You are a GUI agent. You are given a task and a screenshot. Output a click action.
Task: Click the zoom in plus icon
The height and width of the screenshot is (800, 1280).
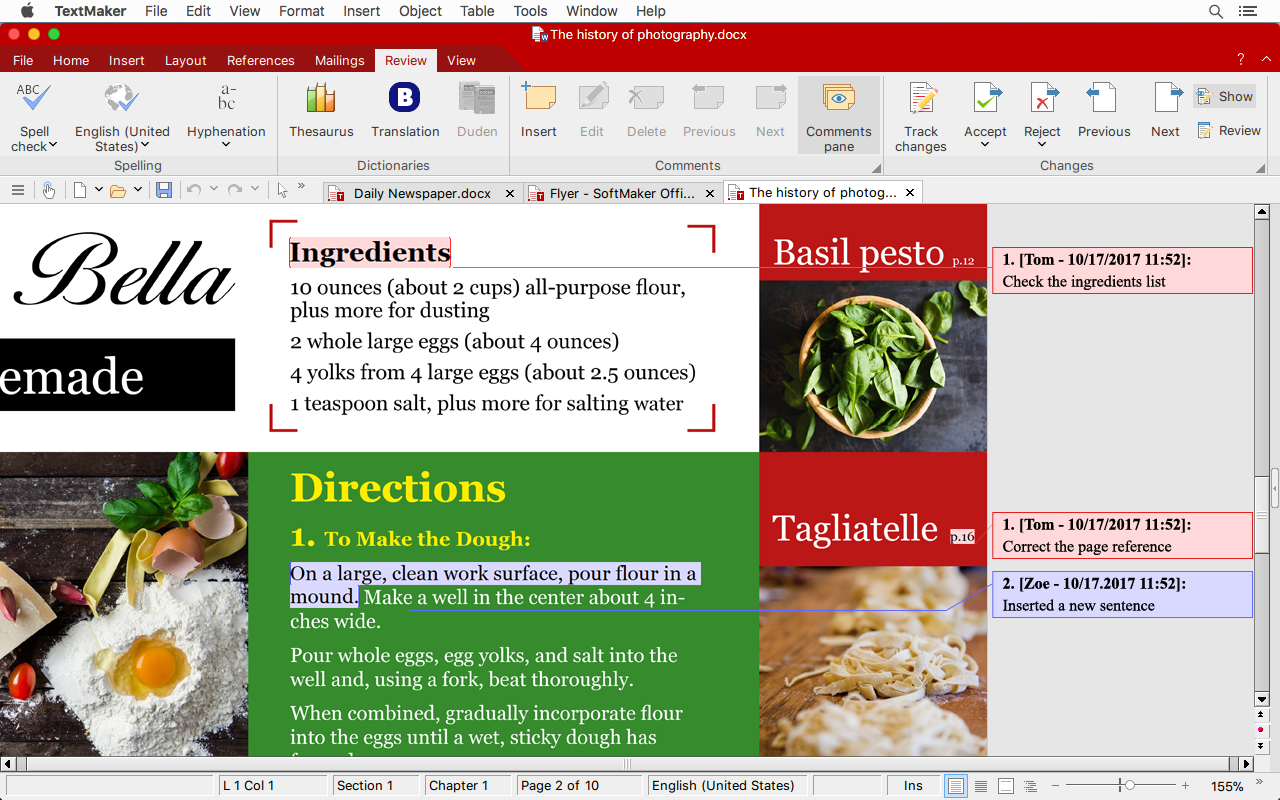click(x=1185, y=786)
